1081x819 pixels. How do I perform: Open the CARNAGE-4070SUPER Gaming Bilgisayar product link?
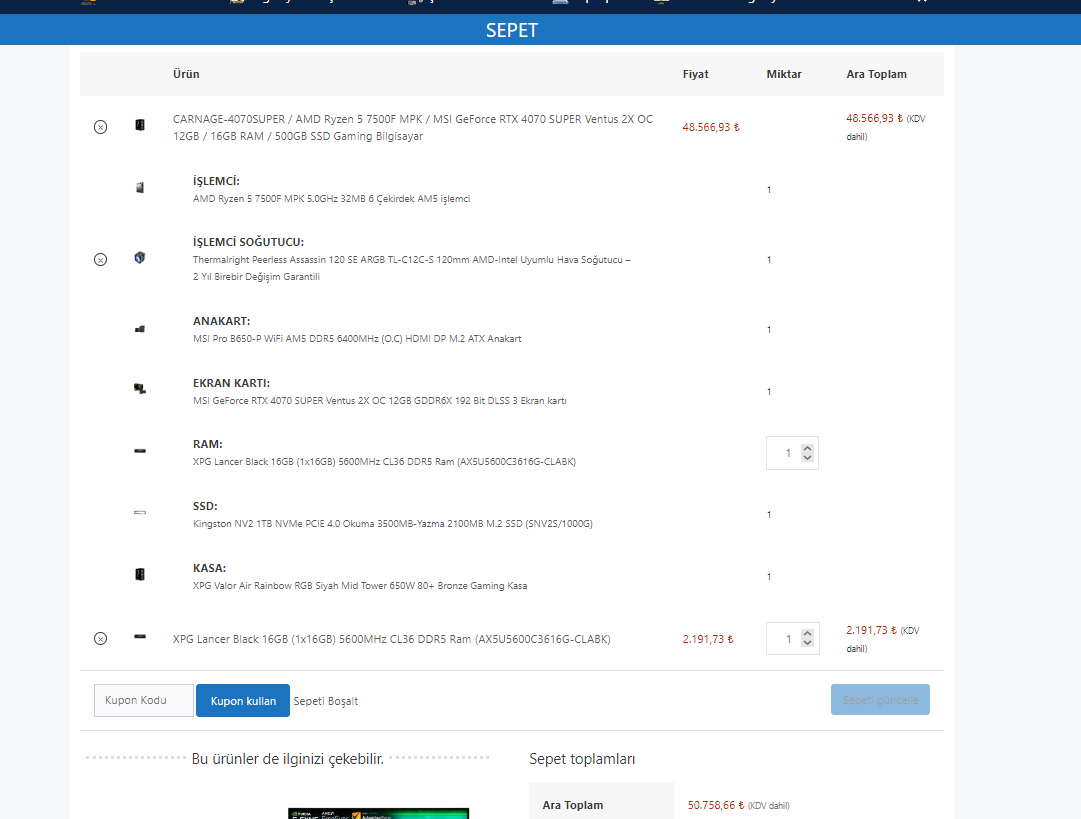(413, 128)
